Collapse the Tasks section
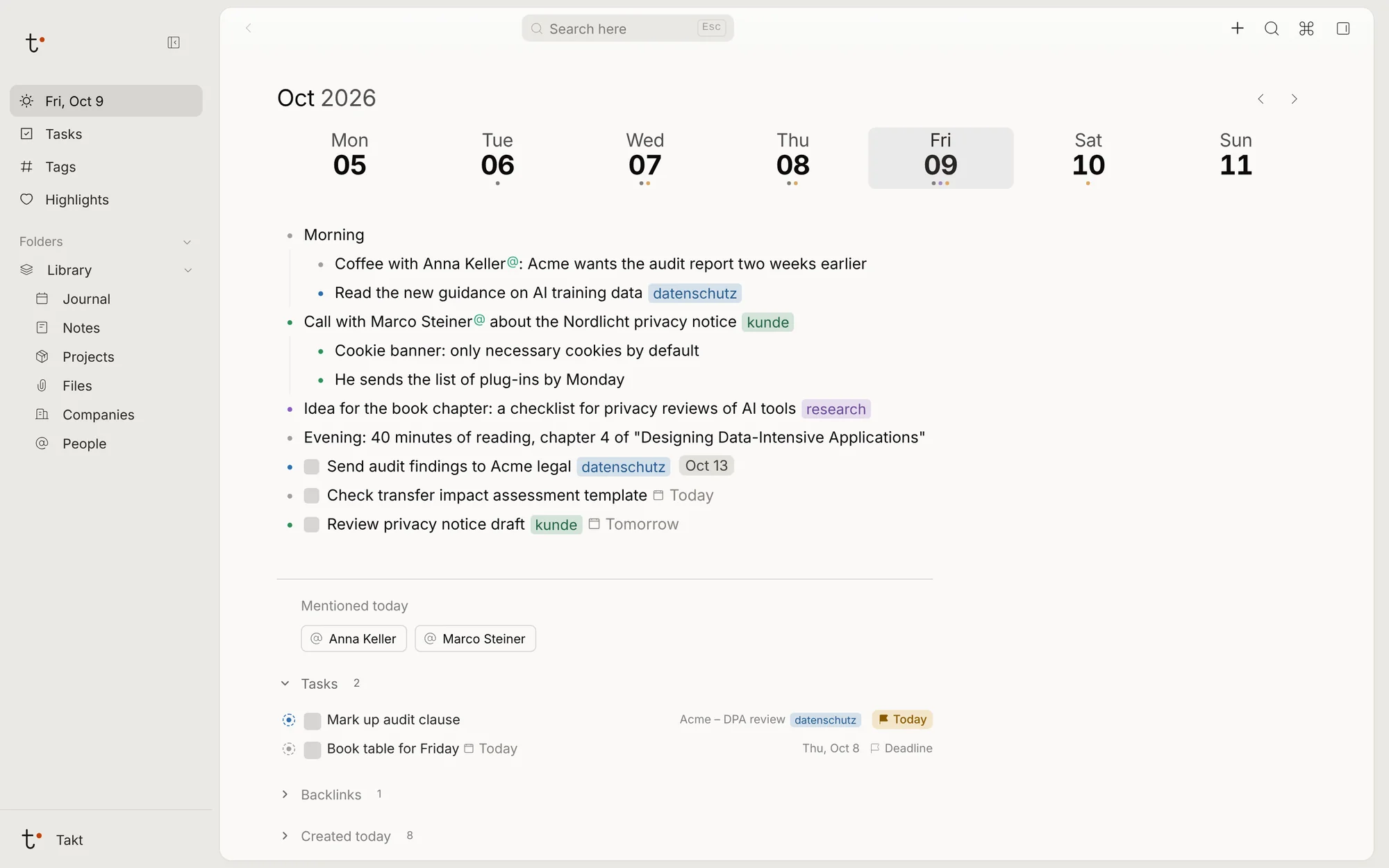This screenshot has height=868, width=1389. [285, 683]
